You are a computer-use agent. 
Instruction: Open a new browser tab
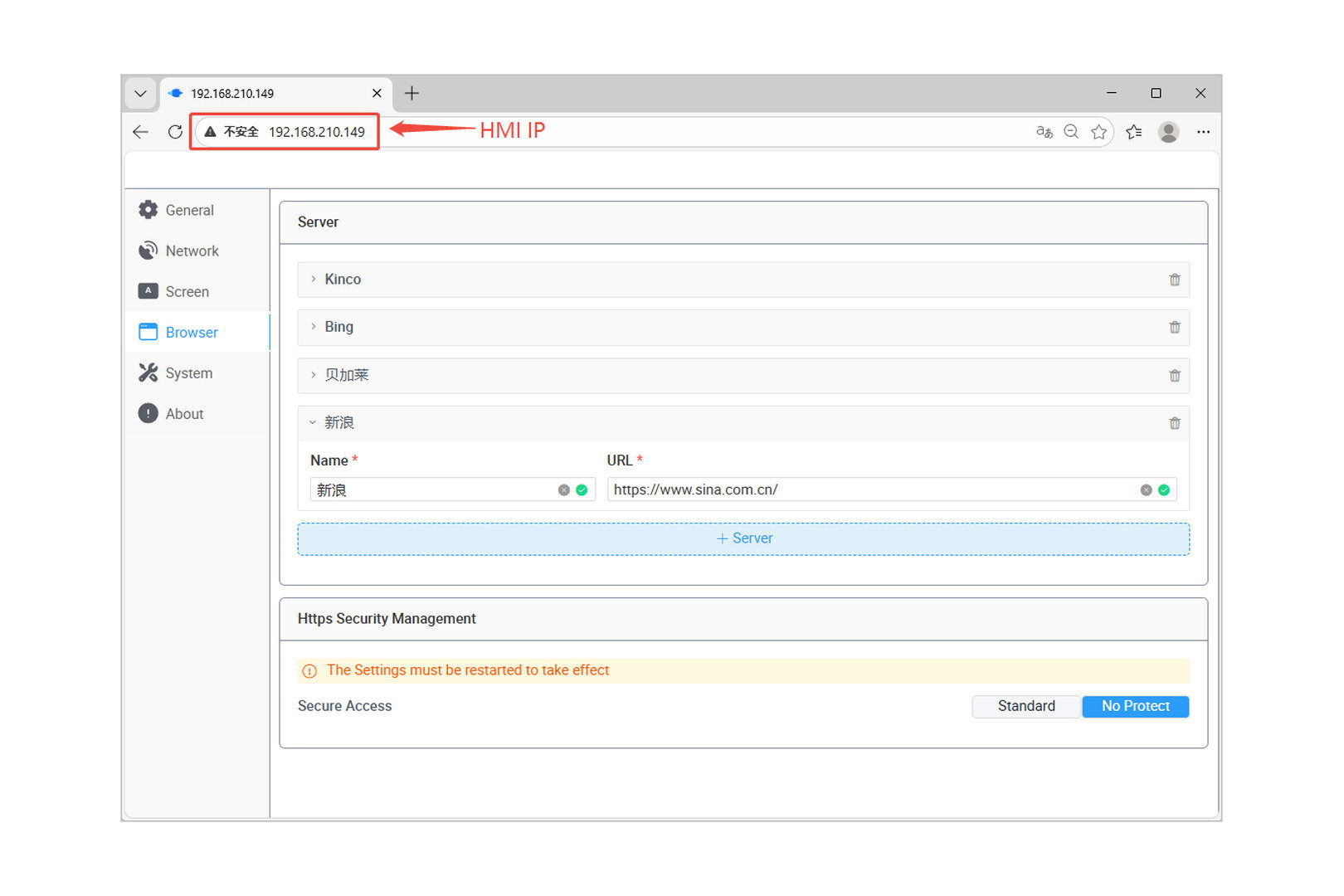pyautogui.click(x=411, y=93)
